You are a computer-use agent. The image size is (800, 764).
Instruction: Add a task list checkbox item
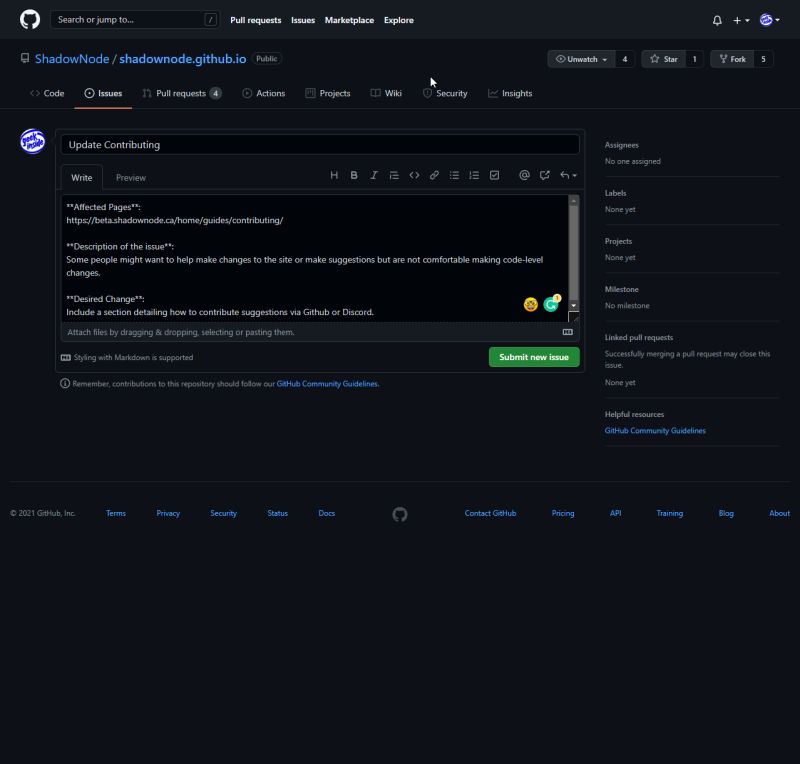494,175
